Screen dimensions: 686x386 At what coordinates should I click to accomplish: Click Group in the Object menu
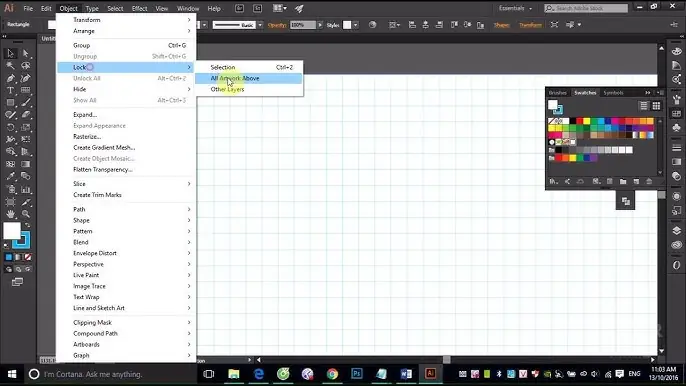[x=126, y=46]
